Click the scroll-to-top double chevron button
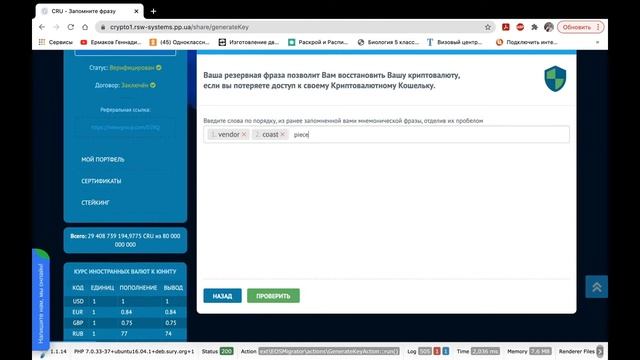Screen dimensions: 640x360 coord(597,287)
